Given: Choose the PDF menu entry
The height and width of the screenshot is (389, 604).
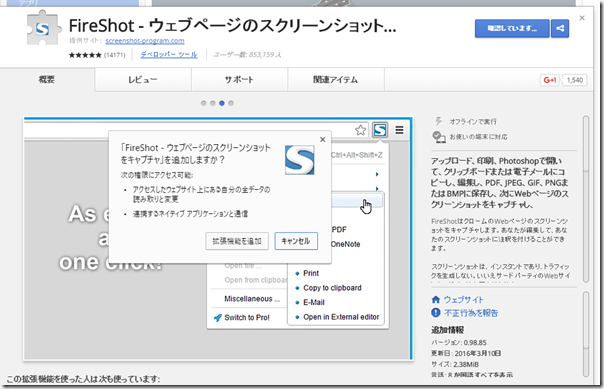Looking at the screenshot, I should click(339, 230).
